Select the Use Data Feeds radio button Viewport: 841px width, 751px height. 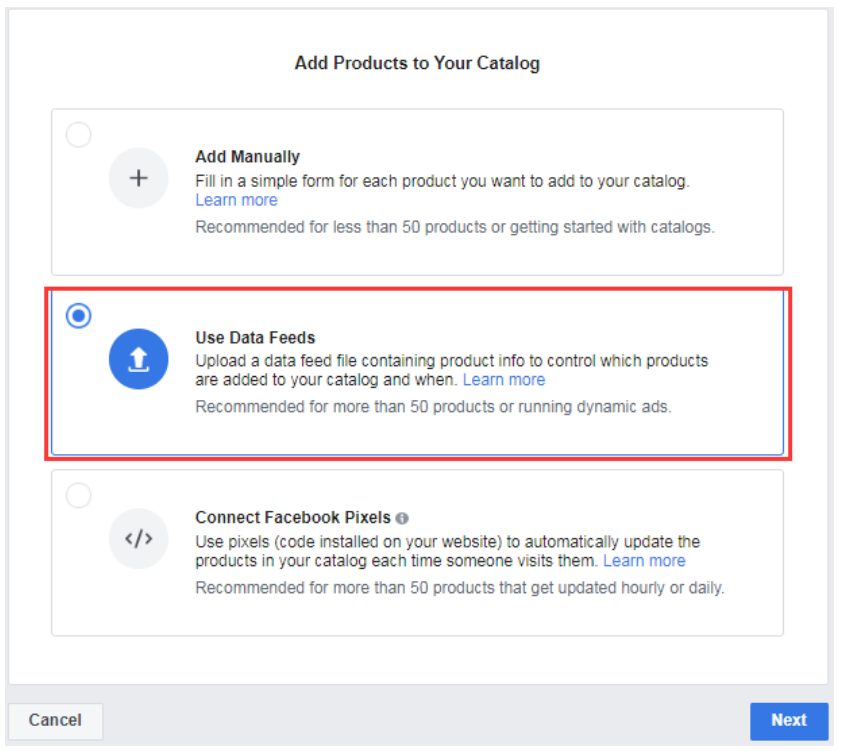pyautogui.click(x=78, y=315)
